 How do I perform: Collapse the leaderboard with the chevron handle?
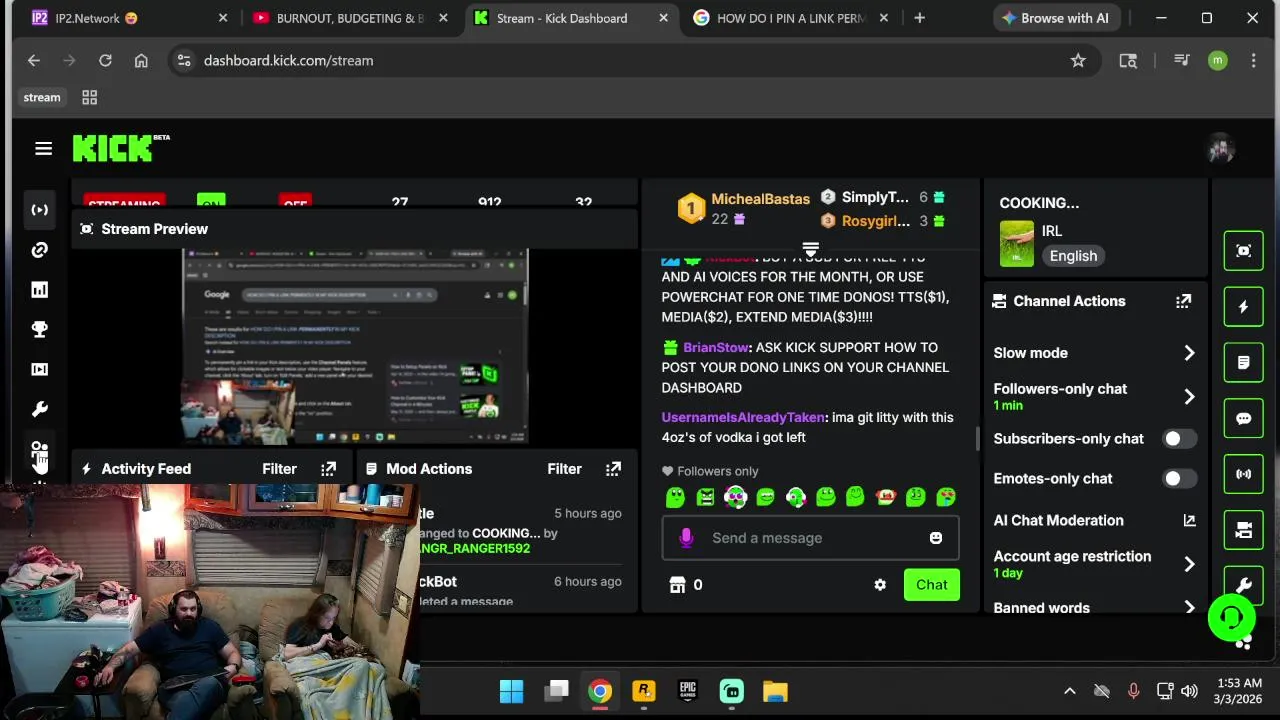click(x=811, y=248)
